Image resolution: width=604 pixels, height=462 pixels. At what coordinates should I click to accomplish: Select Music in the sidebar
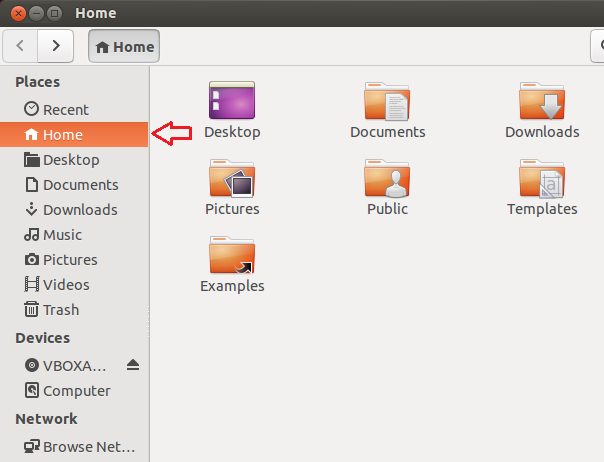click(74, 235)
